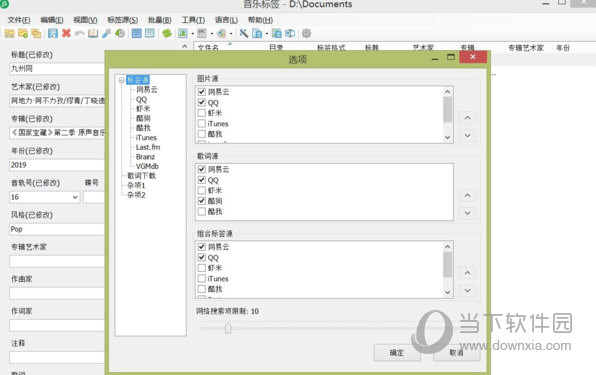The height and width of the screenshot is (375, 596).
Task: Select 网易云 in the options tree
Action: pos(147,90)
